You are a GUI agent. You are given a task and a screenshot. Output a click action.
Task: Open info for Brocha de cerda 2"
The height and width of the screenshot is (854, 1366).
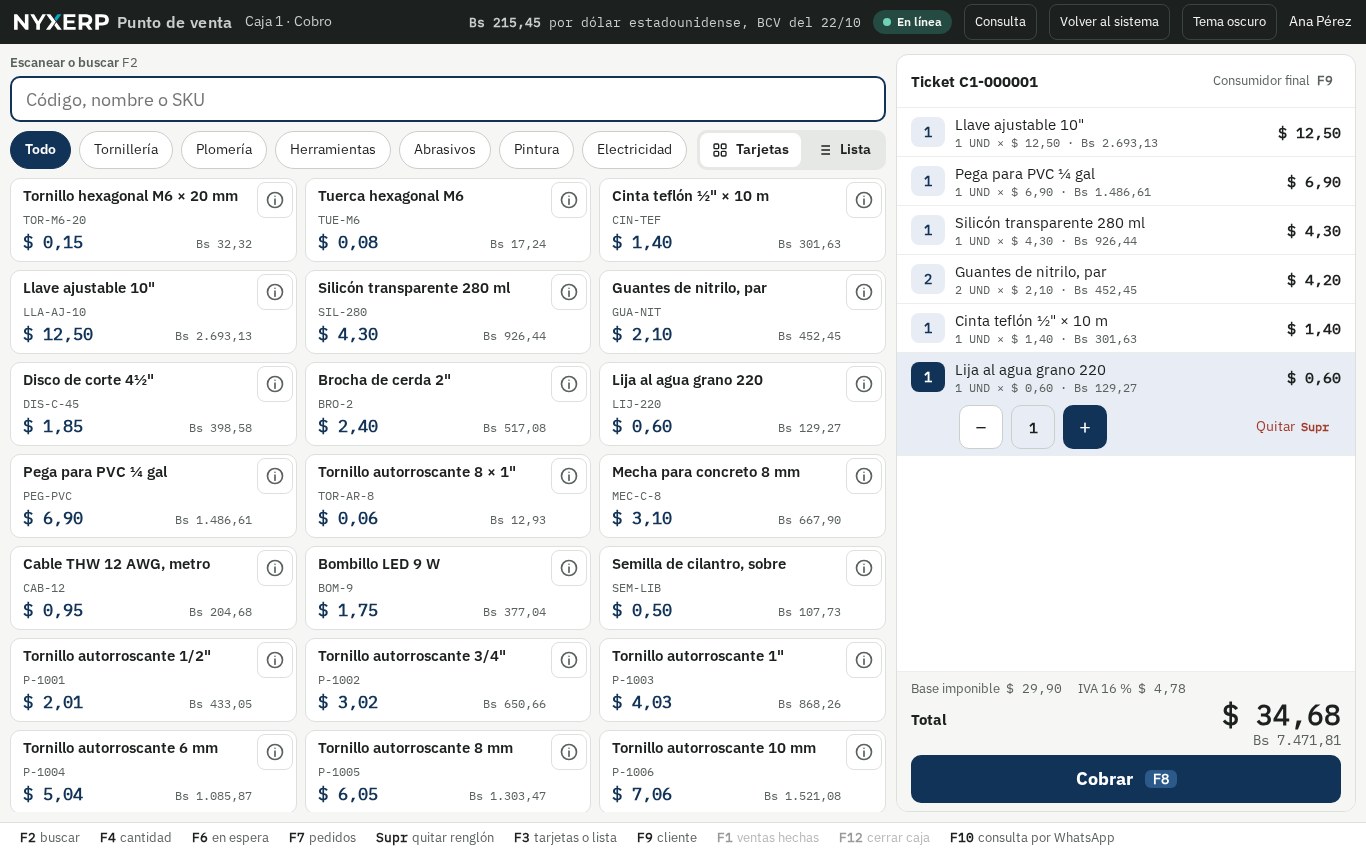tap(569, 384)
